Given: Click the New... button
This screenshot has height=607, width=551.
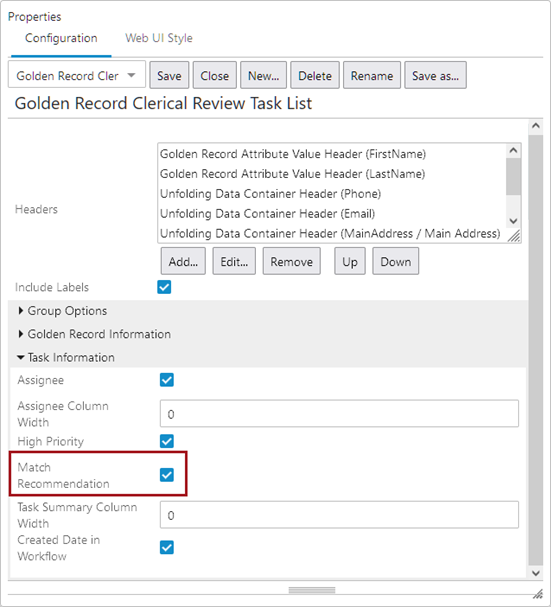Looking at the screenshot, I should pos(263,75).
